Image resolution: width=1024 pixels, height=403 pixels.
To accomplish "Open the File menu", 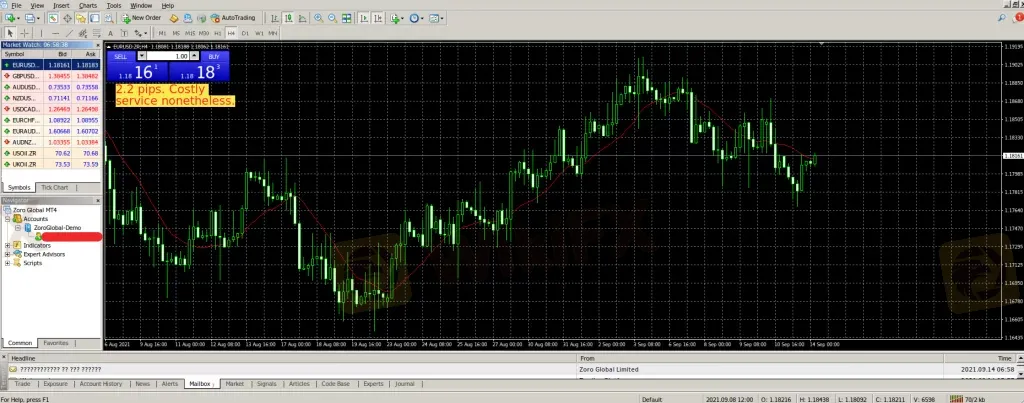I will click(16, 5).
